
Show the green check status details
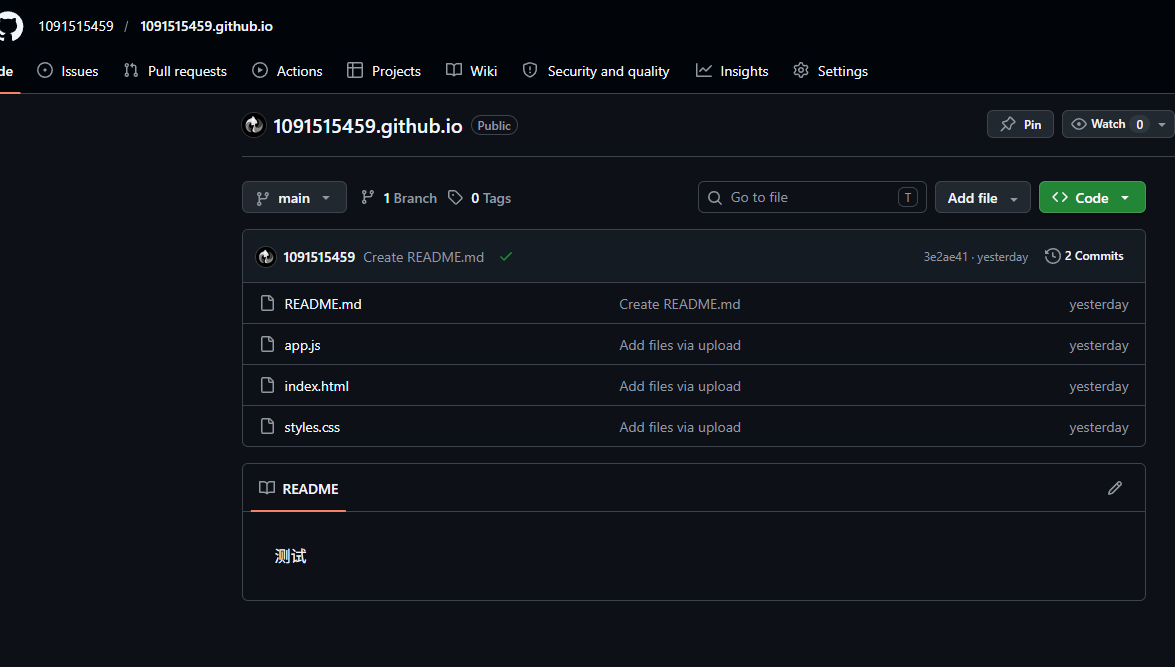506,256
